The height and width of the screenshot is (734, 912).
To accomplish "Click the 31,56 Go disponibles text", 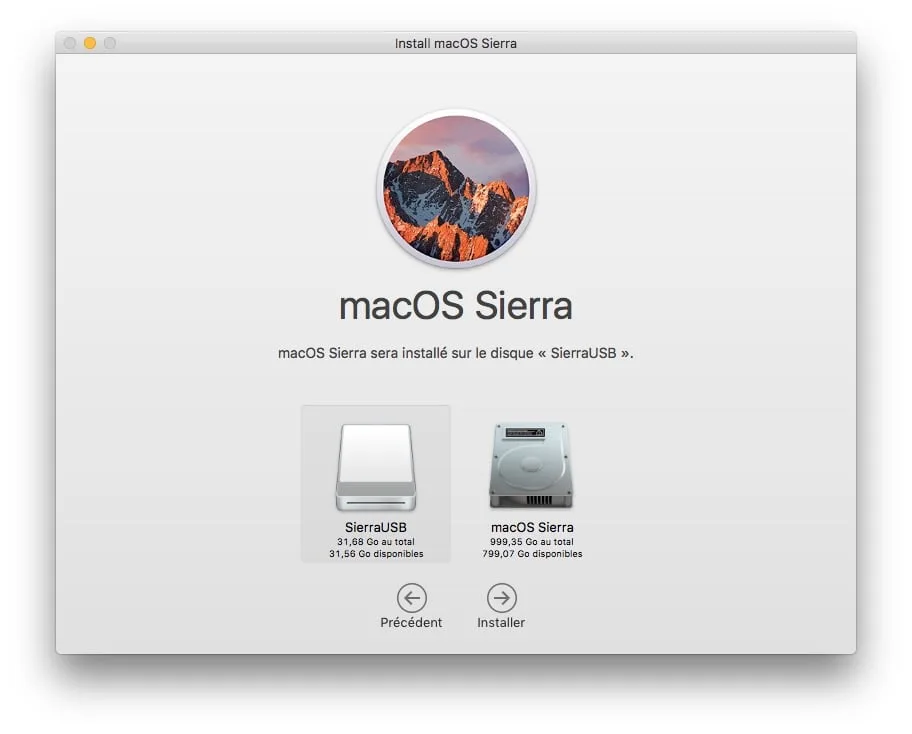I will coord(376,554).
